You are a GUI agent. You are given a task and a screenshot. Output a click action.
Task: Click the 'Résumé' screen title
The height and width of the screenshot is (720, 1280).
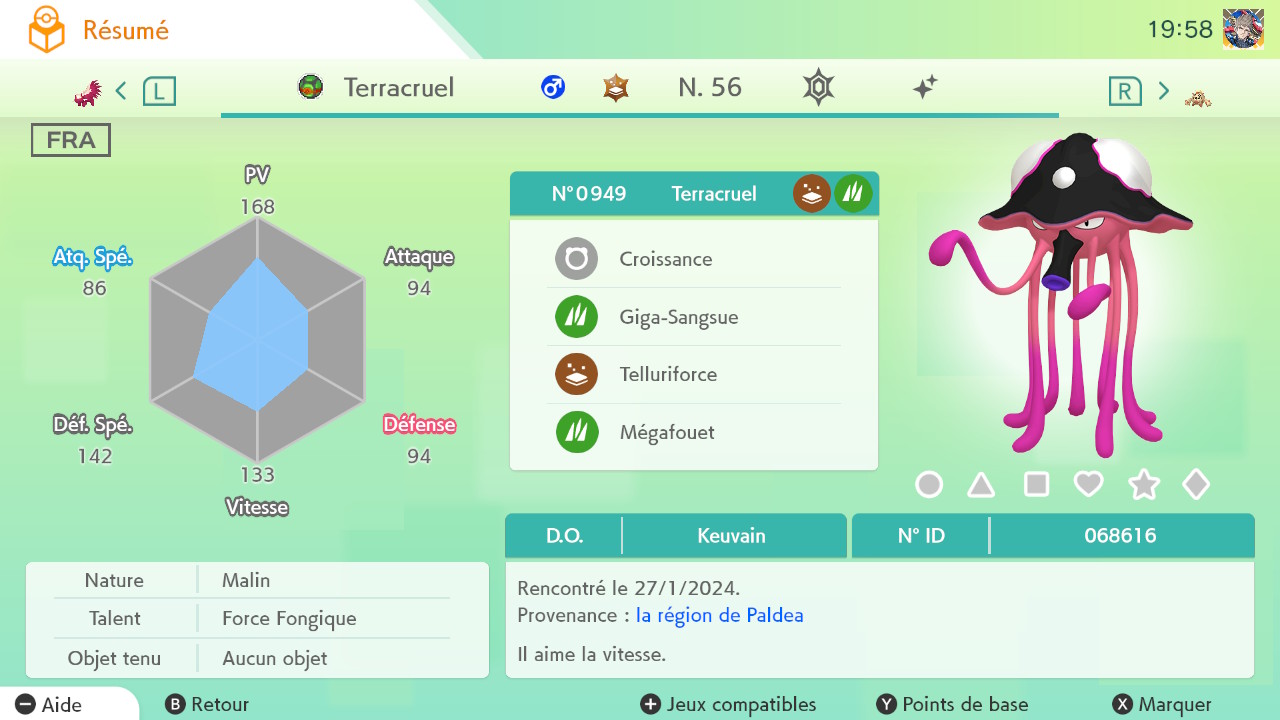coord(126,31)
